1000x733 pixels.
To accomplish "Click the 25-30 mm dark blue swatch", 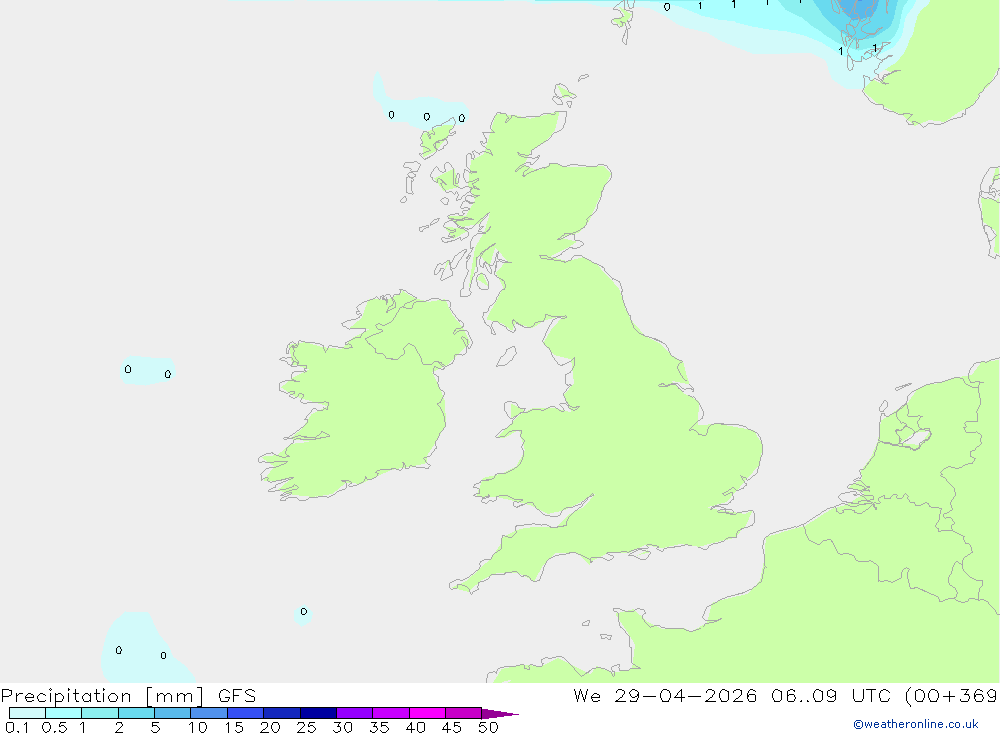I will point(318,713).
